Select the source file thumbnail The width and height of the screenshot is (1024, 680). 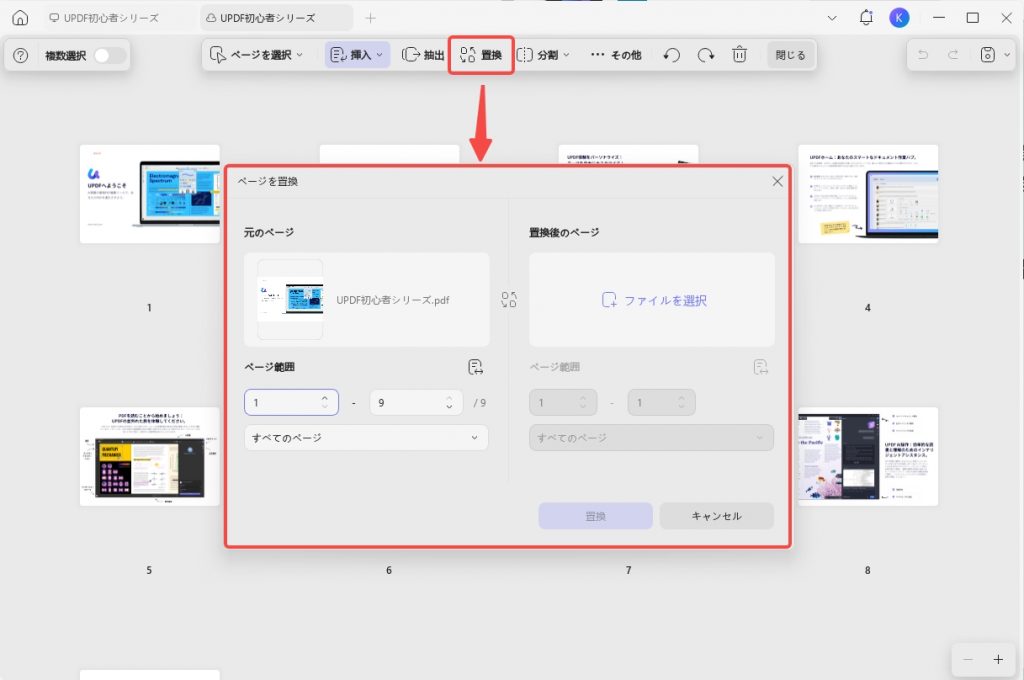pyautogui.click(x=290, y=299)
